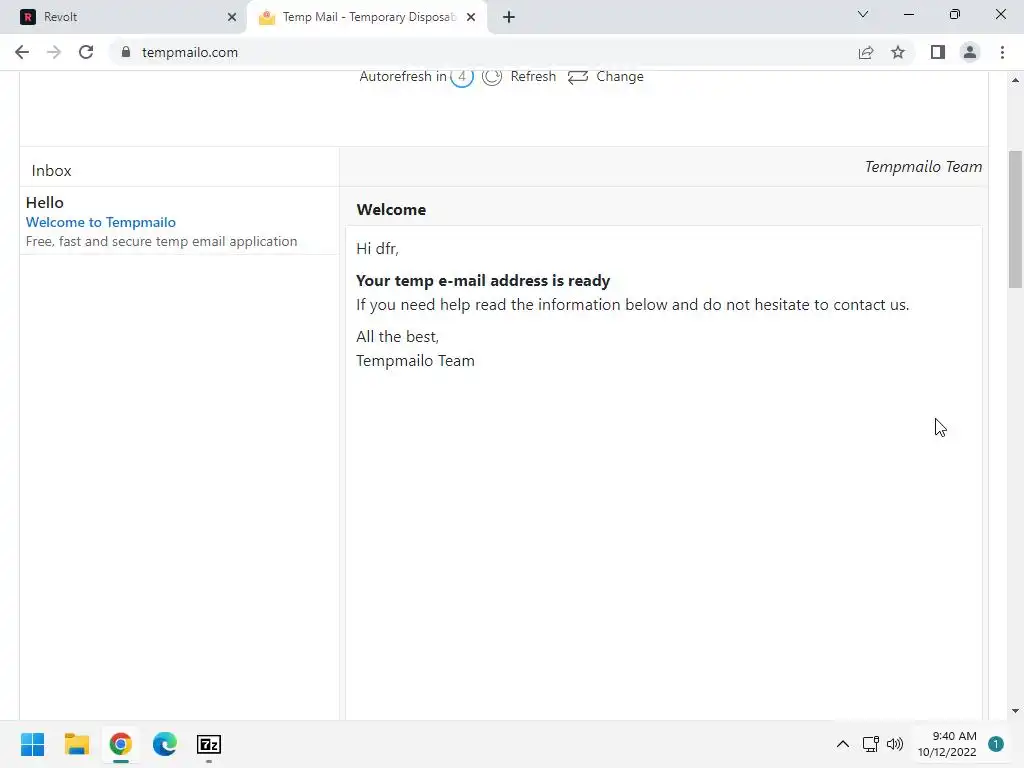Share this page icon

point(866,52)
